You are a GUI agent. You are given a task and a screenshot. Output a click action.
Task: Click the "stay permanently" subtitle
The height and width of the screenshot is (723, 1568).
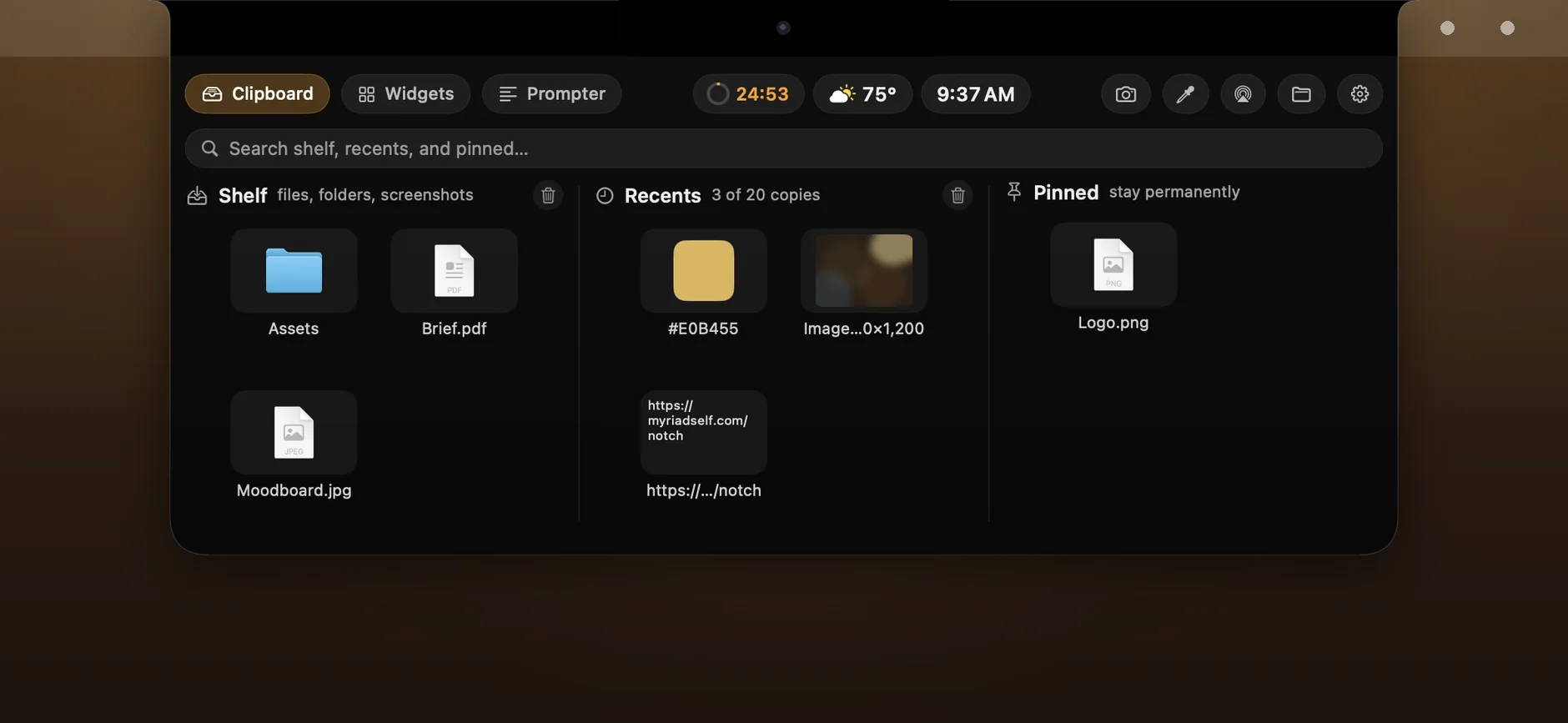pyautogui.click(x=1174, y=192)
